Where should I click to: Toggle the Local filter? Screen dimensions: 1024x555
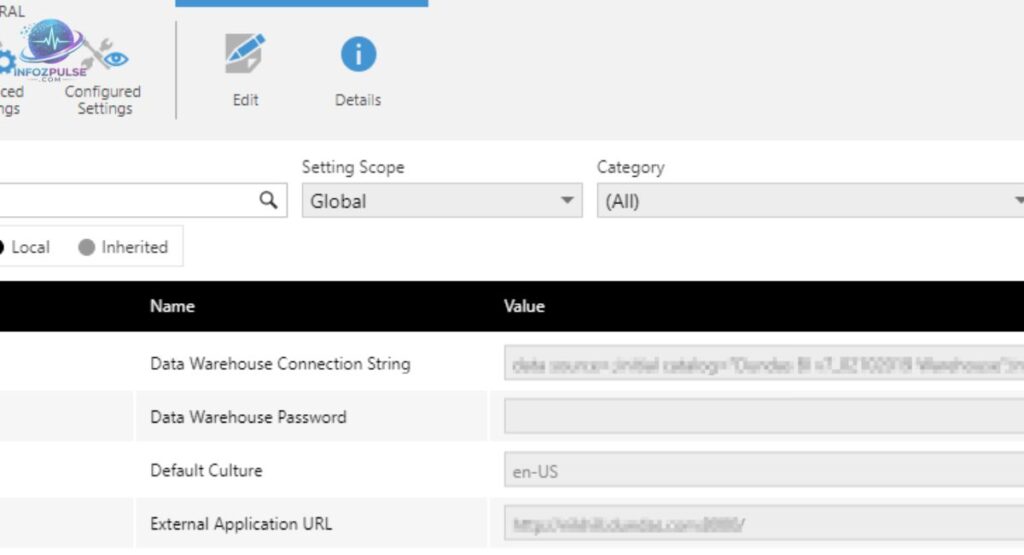pos(25,247)
